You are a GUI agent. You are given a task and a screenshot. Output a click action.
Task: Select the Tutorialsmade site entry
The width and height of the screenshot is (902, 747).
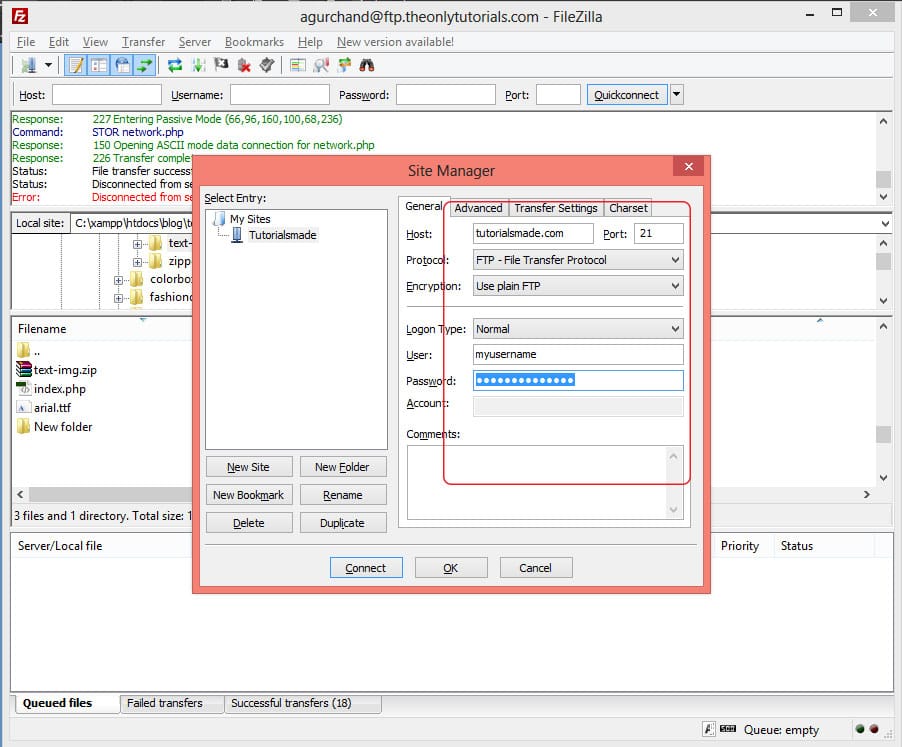point(282,235)
